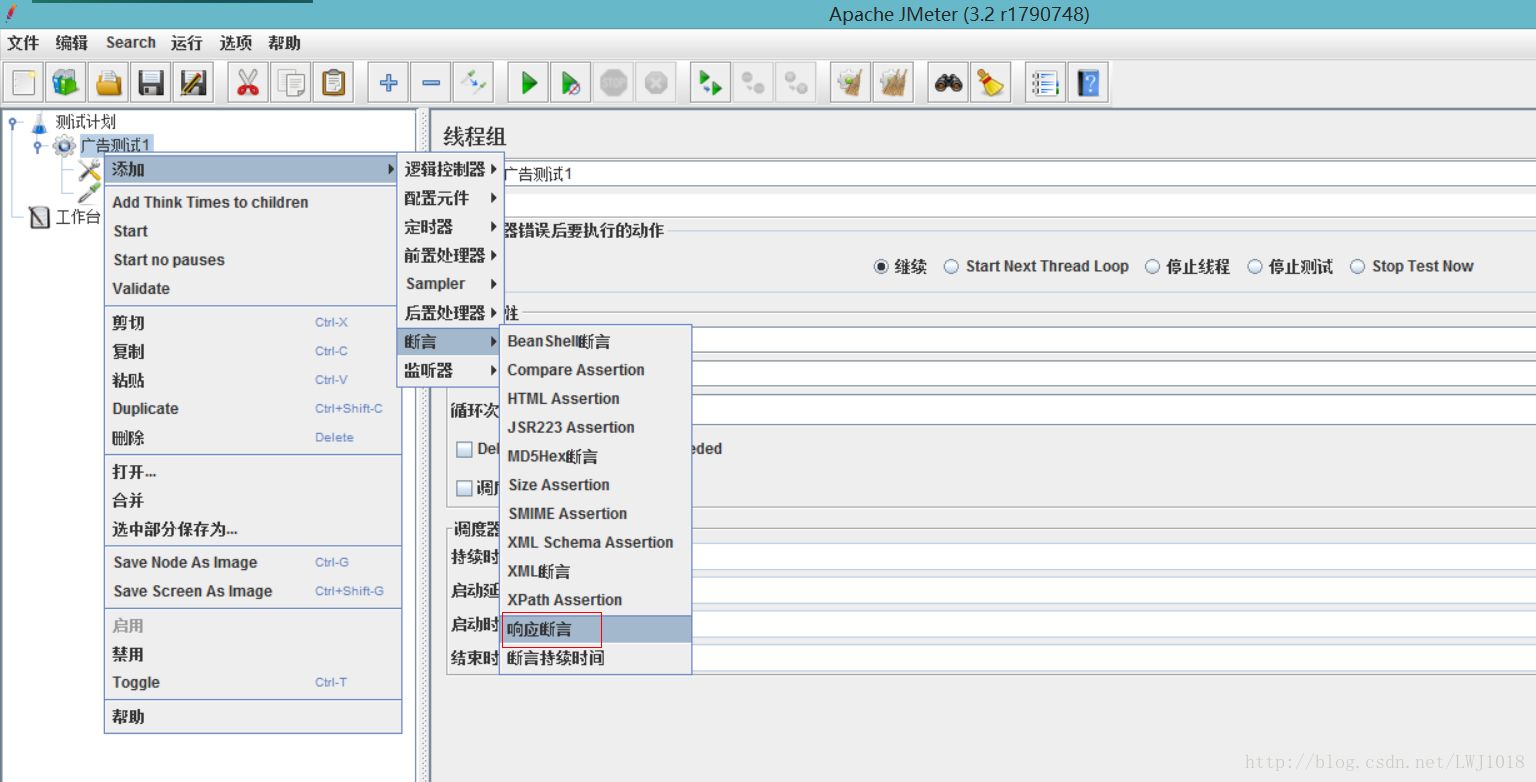Open the 帮助 menu in menu bar
1536x782 pixels.
pyautogui.click(x=285, y=43)
